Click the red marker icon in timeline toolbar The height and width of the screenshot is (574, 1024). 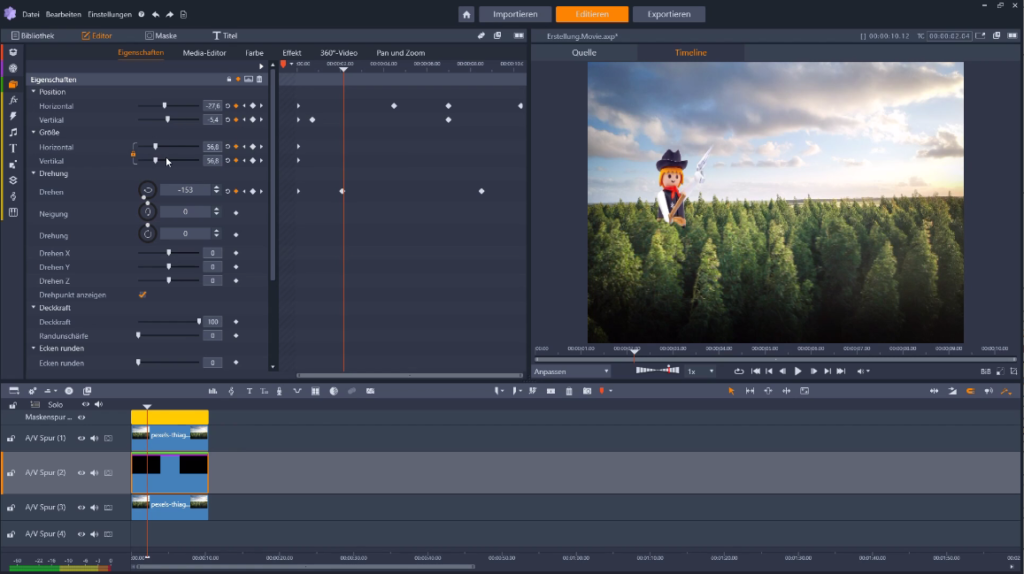(x=602, y=391)
